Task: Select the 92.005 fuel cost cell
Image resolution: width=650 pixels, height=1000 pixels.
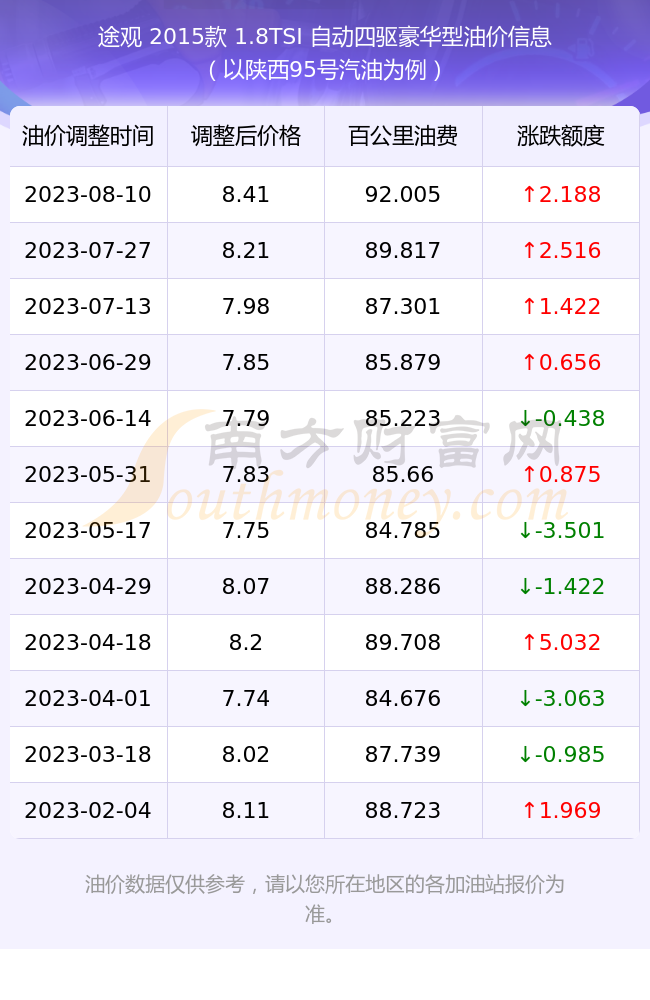Action: pos(403,195)
